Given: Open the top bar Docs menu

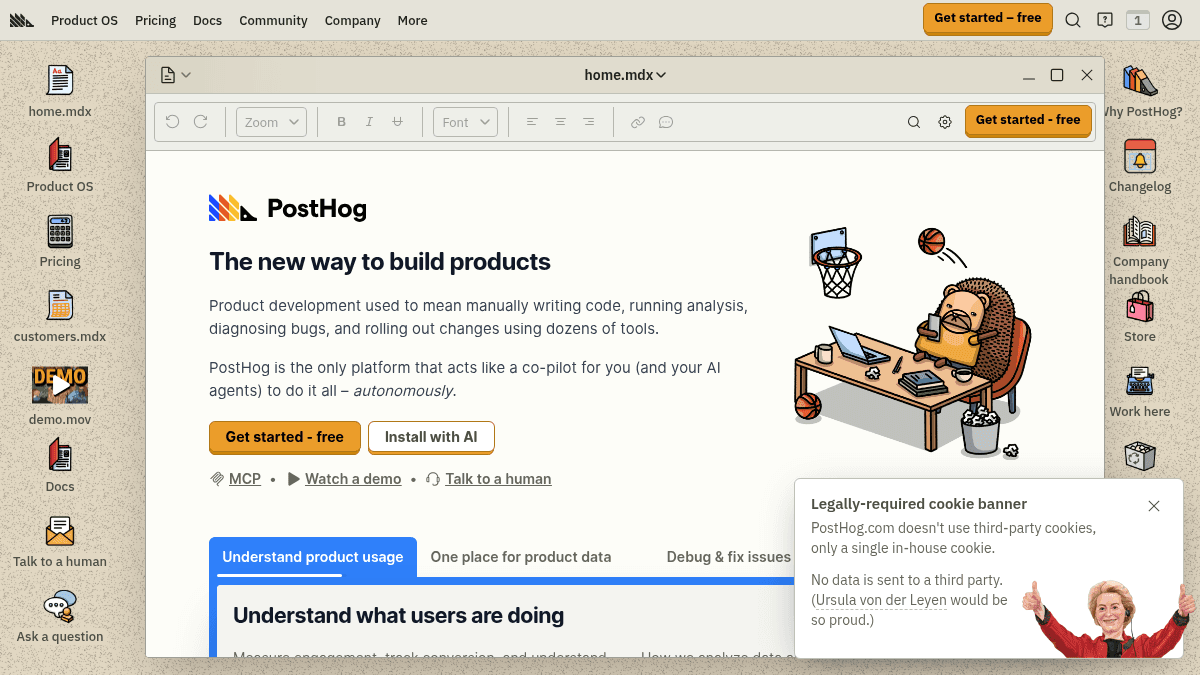Looking at the screenshot, I should pyautogui.click(x=208, y=20).
